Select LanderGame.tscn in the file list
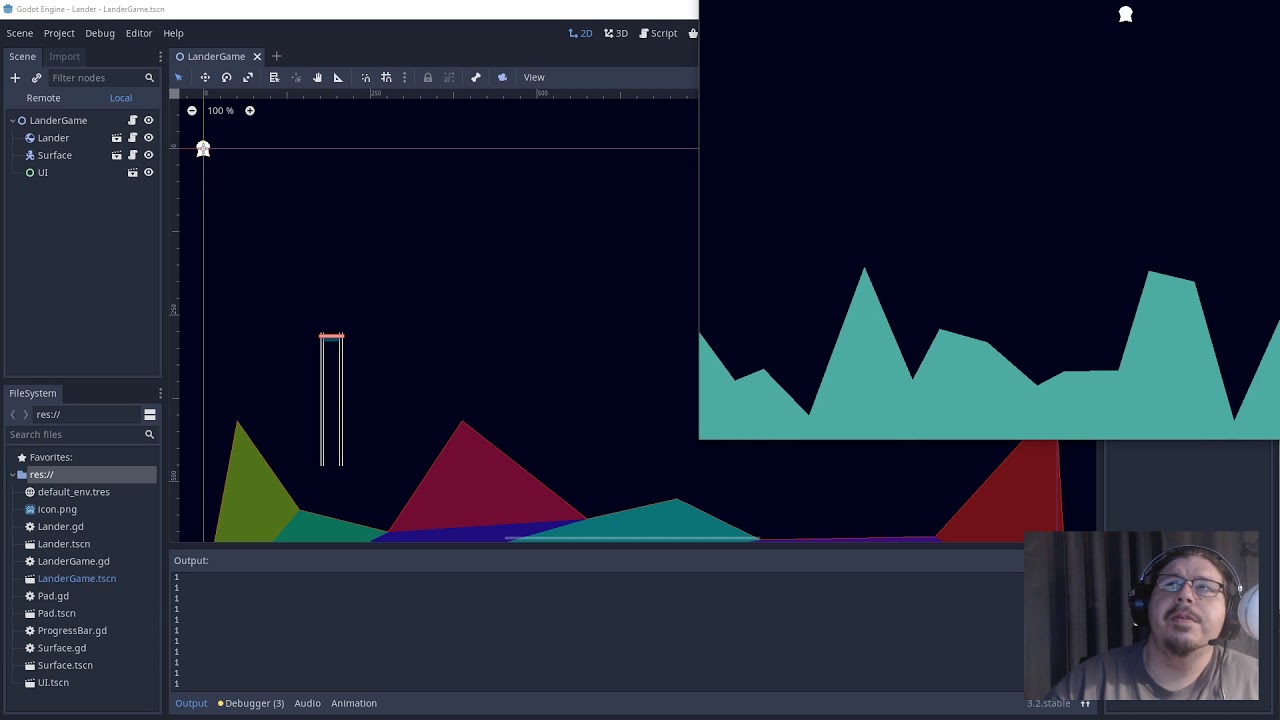This screenshot has width=1280, height=720. 77,578
